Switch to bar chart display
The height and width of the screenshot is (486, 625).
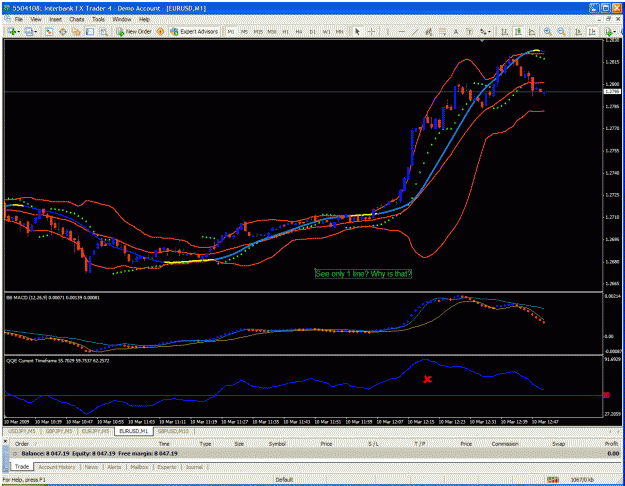505,32
